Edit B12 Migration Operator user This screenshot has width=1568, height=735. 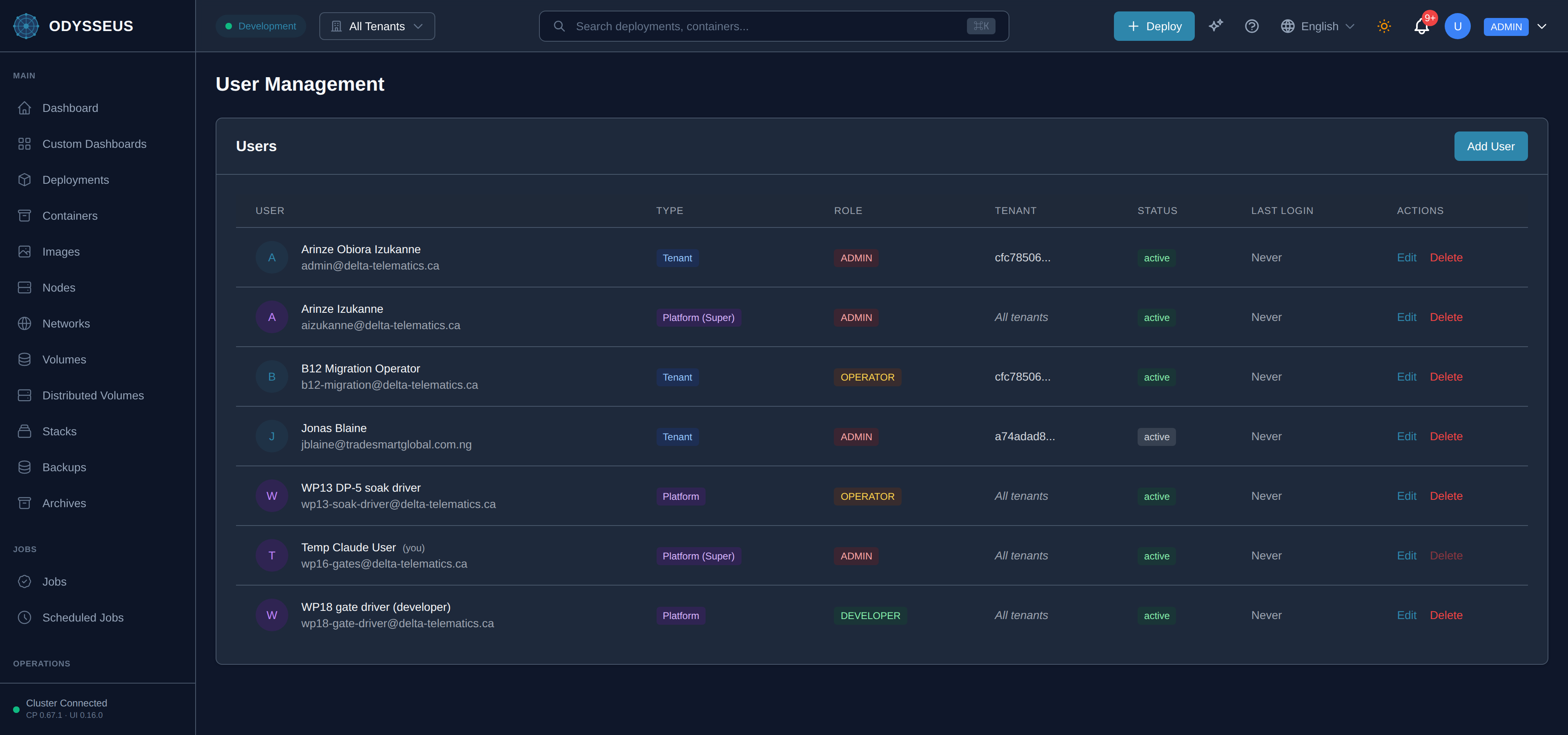tap(1406, 376)
